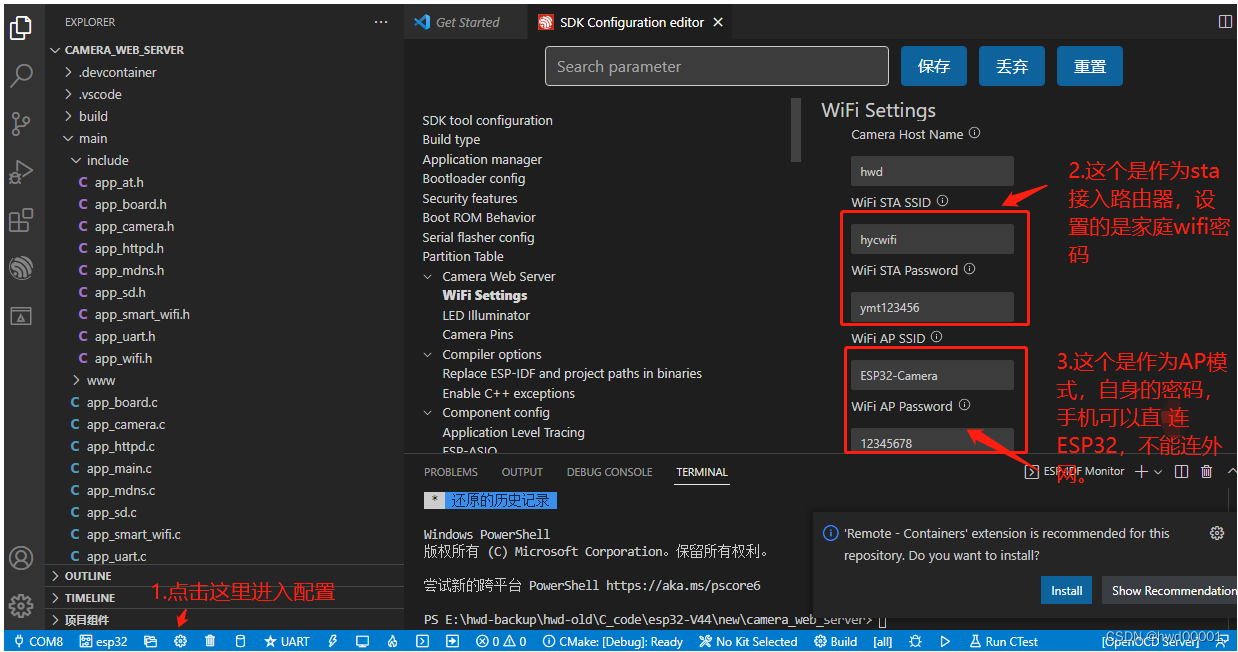
Task: Click the build project cylinder icon
Action: click(x=240, y=642)
